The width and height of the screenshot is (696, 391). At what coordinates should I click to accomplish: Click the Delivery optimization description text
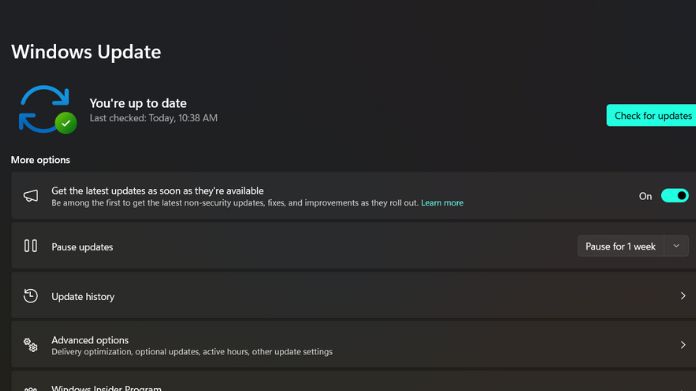coord(192,352)
